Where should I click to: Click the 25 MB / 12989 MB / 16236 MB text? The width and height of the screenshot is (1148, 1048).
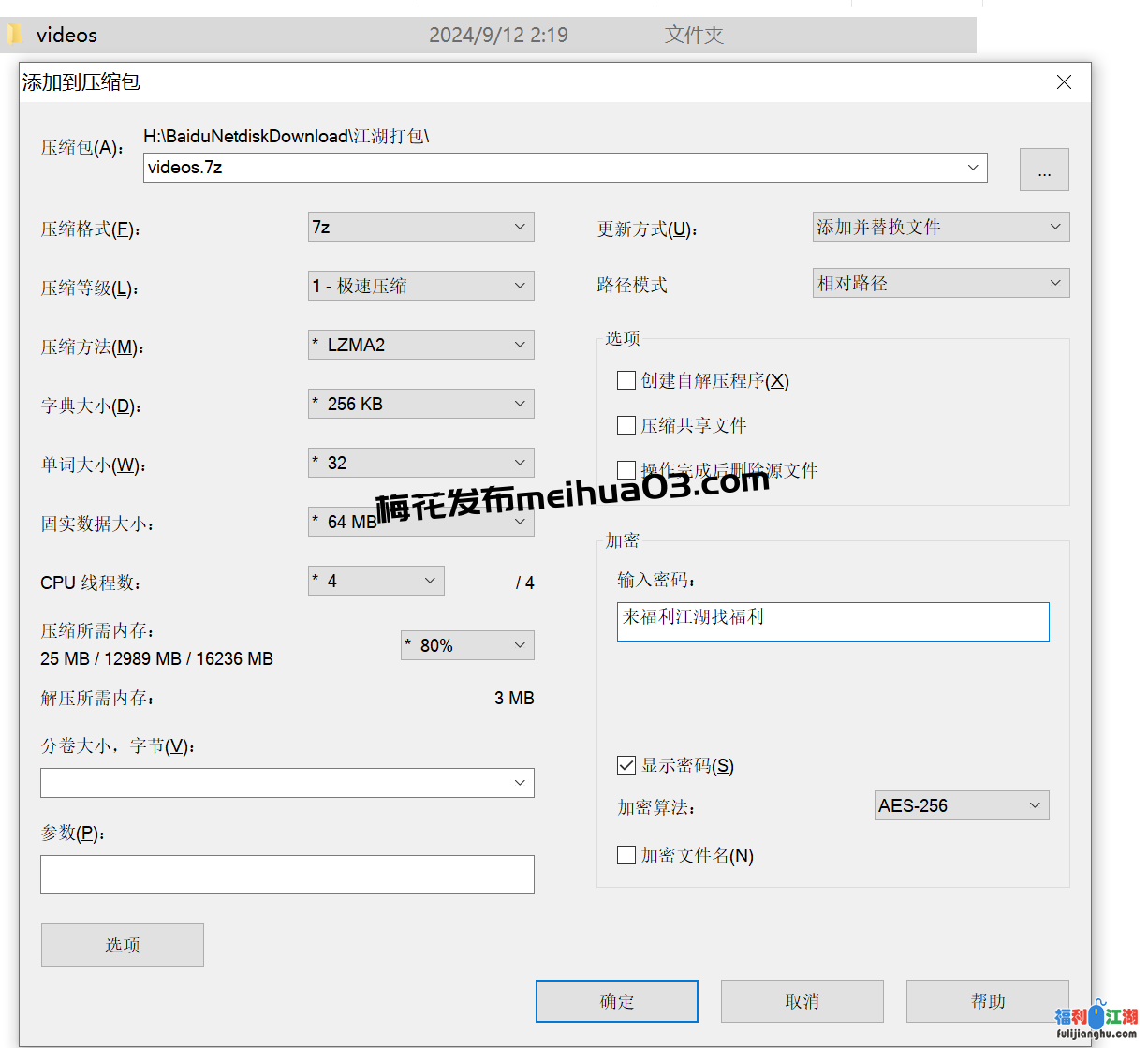click(156, 659)
